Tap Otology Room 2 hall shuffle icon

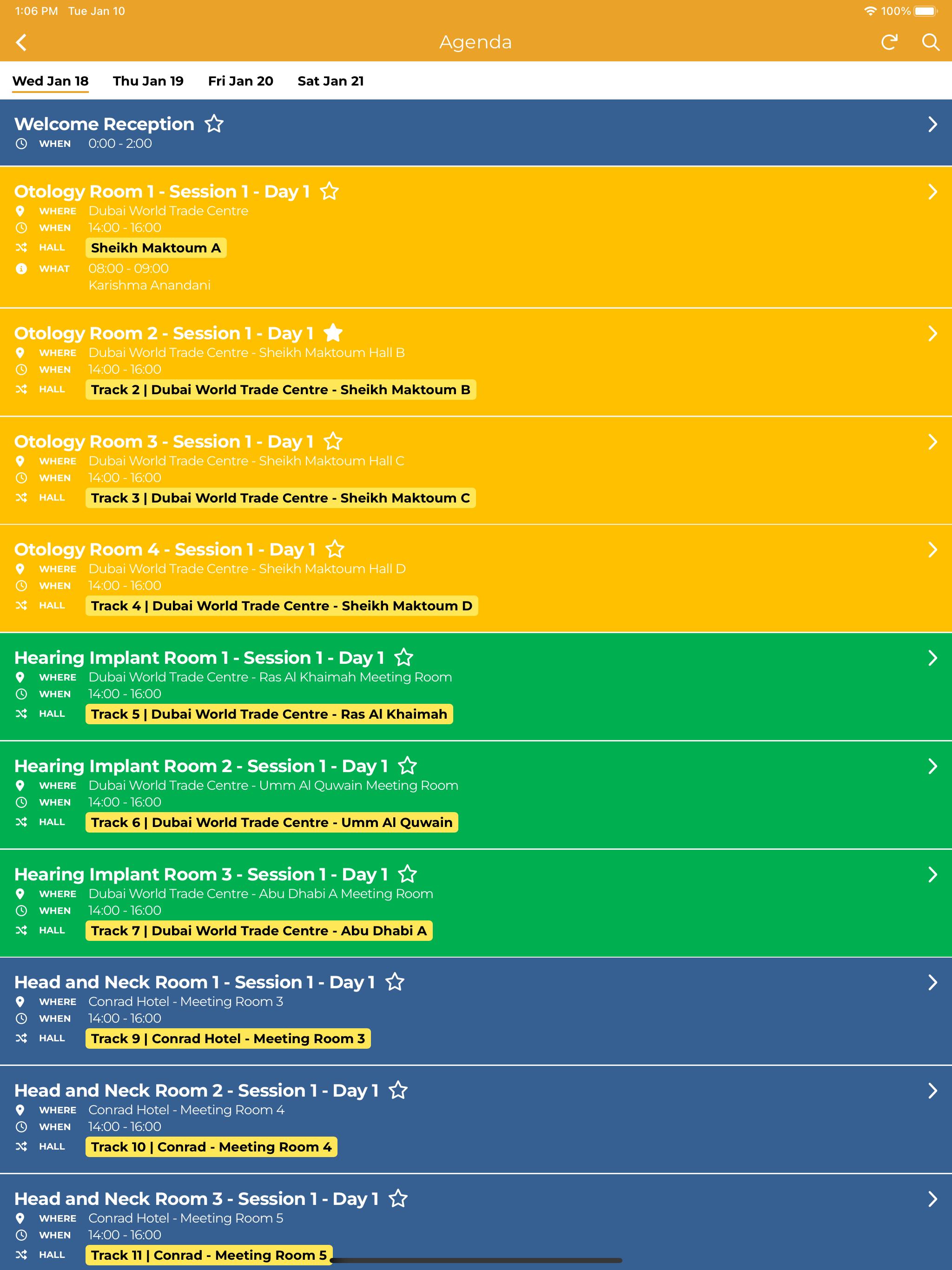click(x=21, y=389)
